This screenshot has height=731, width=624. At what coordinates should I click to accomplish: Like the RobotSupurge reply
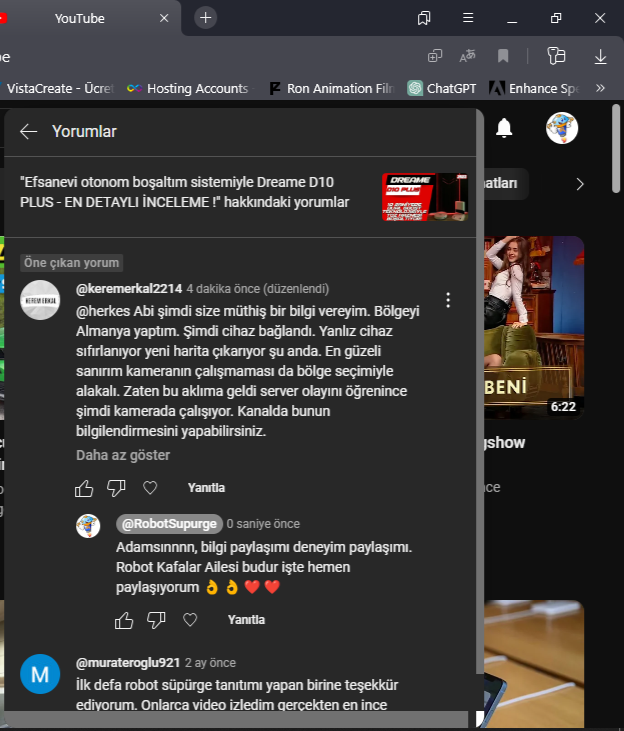[124, 620]
